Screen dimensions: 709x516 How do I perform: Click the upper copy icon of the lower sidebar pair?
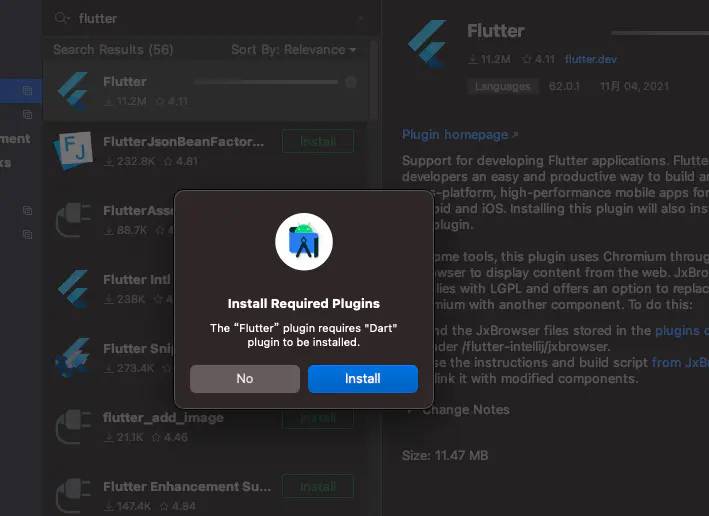(28, 210)
